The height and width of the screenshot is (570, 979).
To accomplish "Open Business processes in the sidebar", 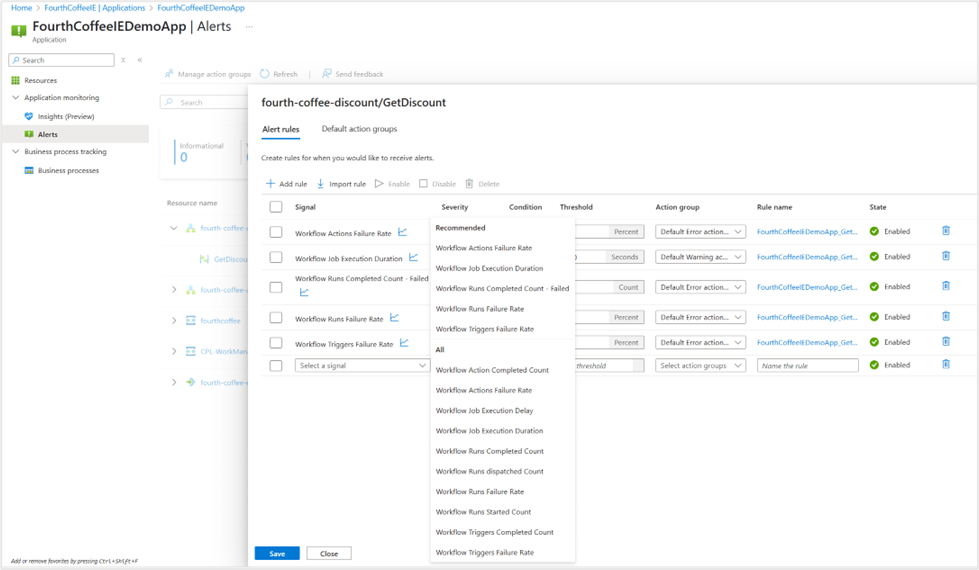I will (68, 170).
